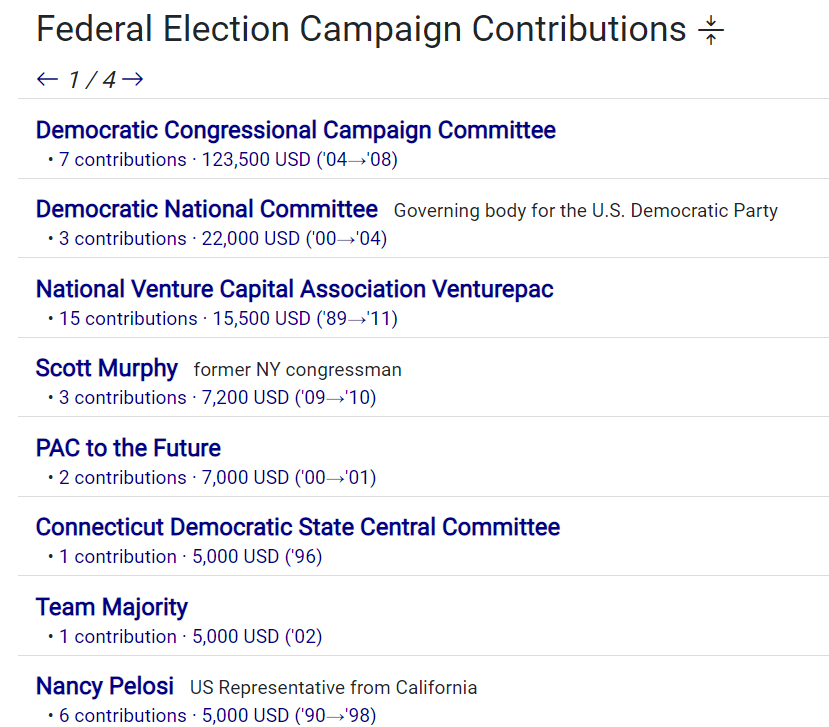Image resolution: width=829 pixels, height=727 pixels.
Task: Open the Democratic National Committee link
Action: [x=206, y=209]
